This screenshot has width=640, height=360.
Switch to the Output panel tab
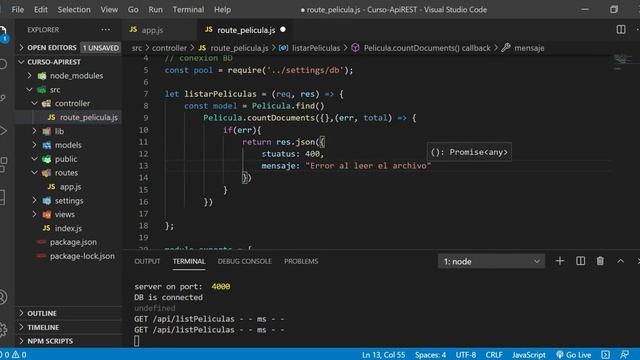147,261
